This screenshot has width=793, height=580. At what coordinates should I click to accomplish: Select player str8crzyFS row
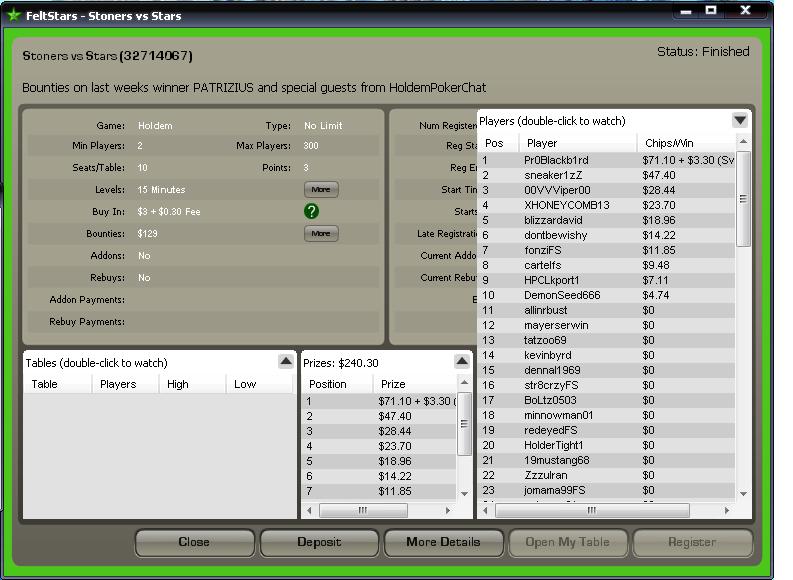click(607, 385)
